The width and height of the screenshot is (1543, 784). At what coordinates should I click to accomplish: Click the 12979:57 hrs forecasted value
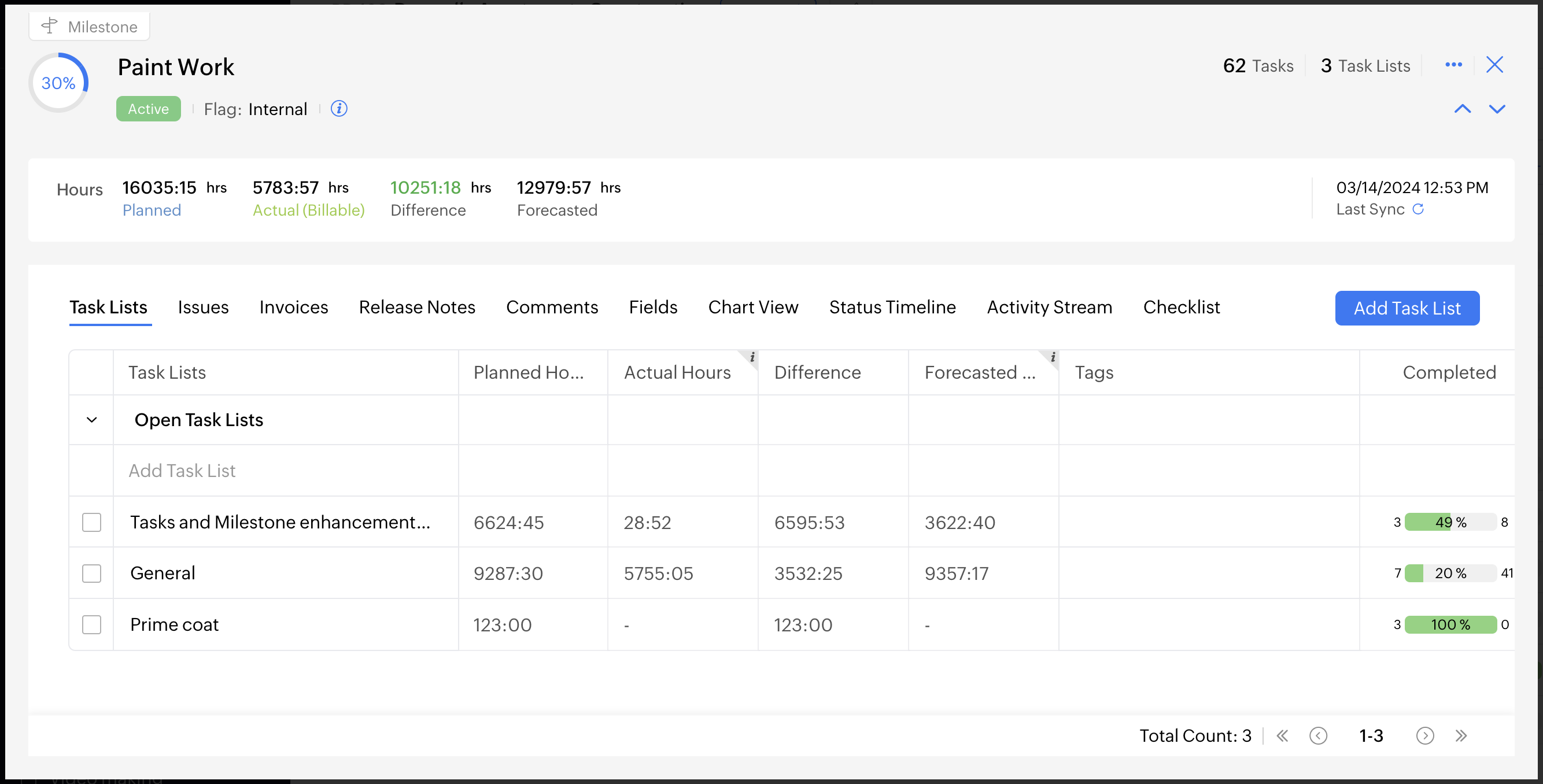coord(569,187)
